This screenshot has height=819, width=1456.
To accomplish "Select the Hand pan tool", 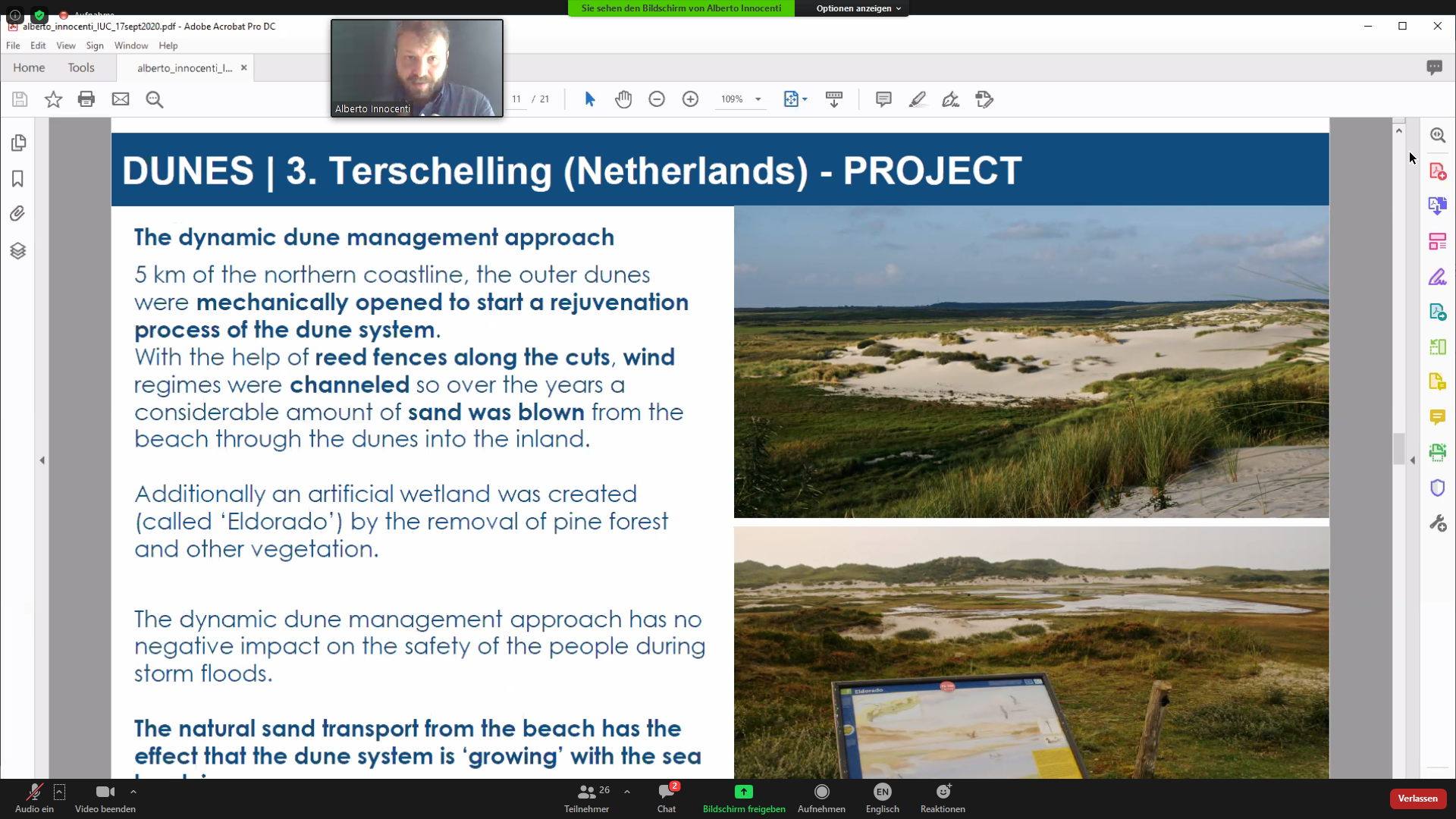I will tap(623, 99).
